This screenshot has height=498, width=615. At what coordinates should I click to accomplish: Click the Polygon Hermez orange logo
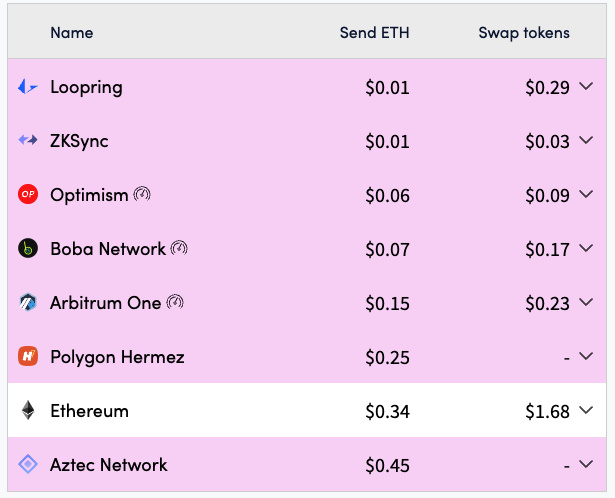pos(28,356)
